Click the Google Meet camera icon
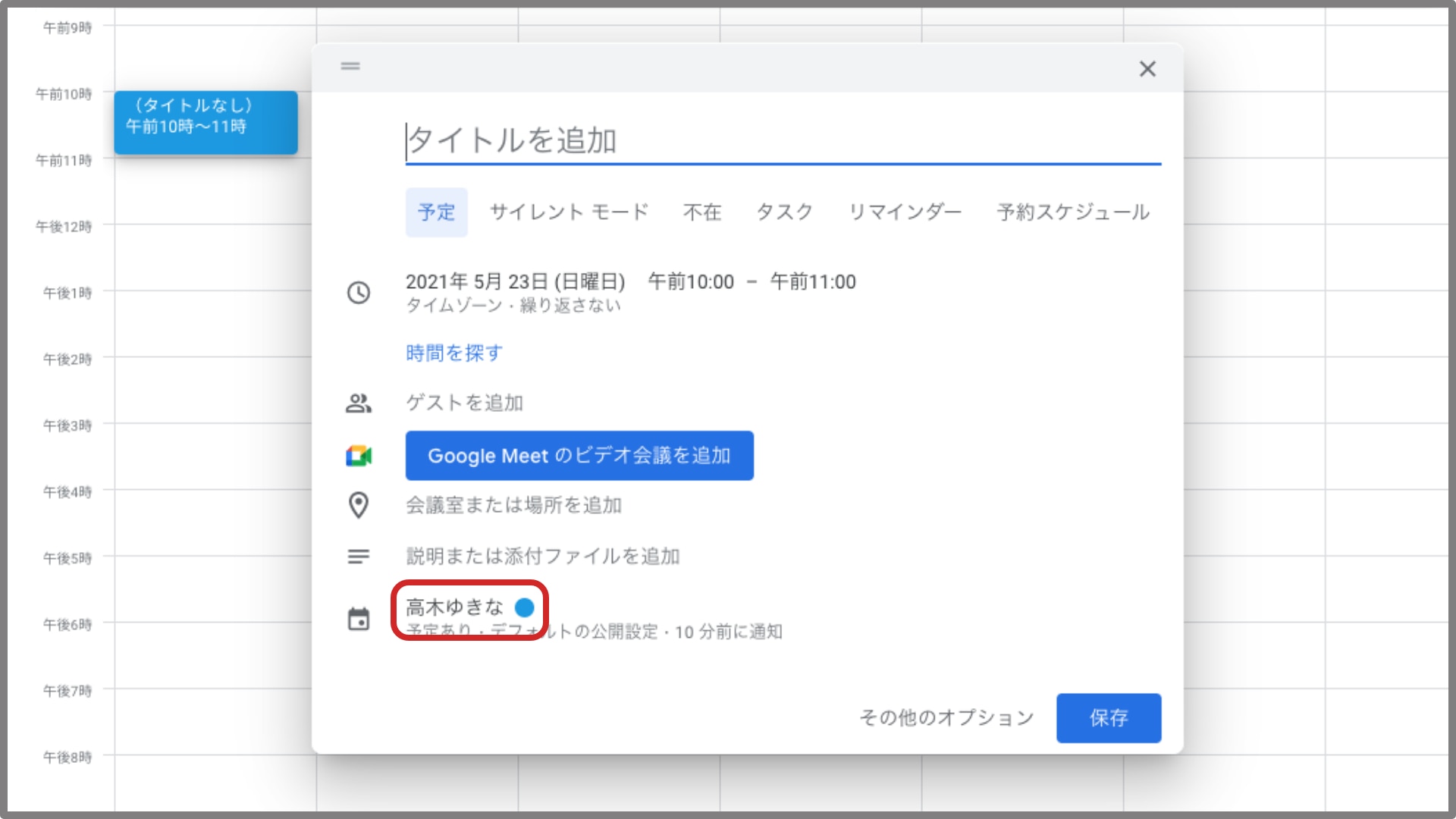 point(359,456)
